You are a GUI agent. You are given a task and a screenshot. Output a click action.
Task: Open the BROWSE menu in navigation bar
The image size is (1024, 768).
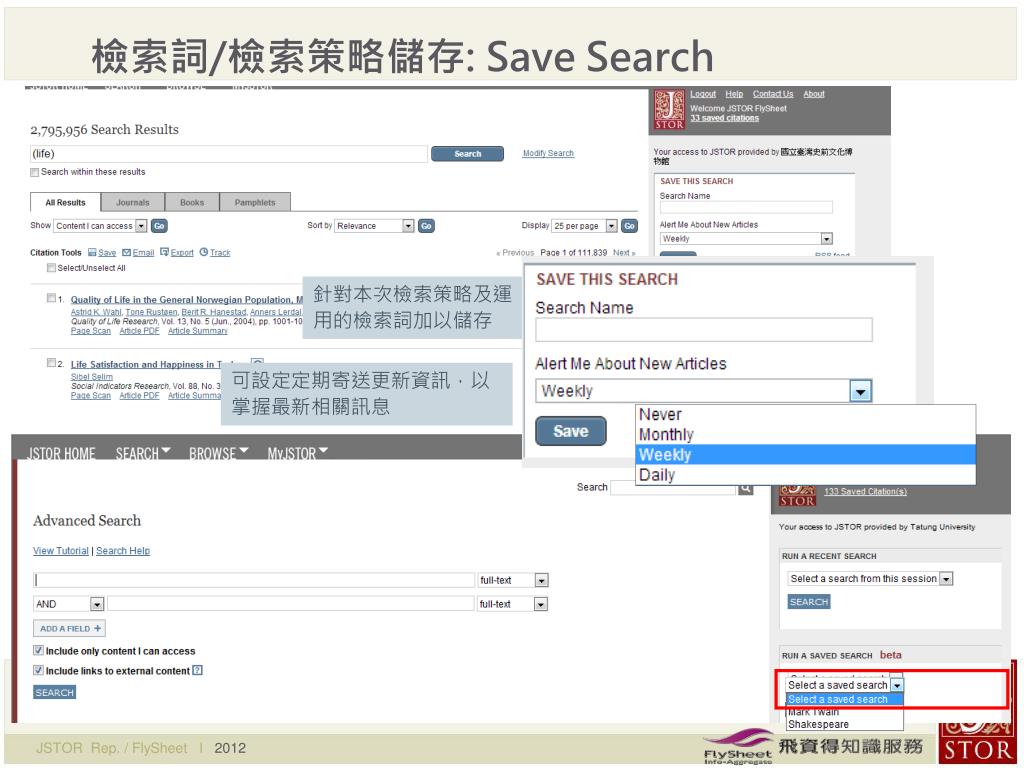(219, 453)
